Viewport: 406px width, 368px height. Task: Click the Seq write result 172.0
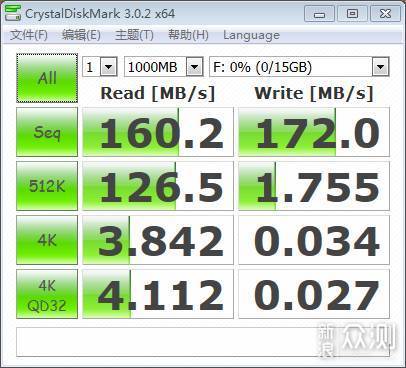click(x=314, y=132)
